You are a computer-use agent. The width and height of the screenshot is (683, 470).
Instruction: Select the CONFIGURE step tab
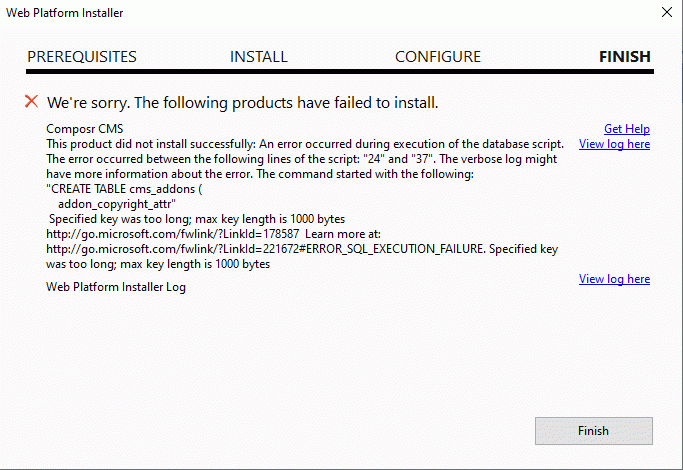438,57
